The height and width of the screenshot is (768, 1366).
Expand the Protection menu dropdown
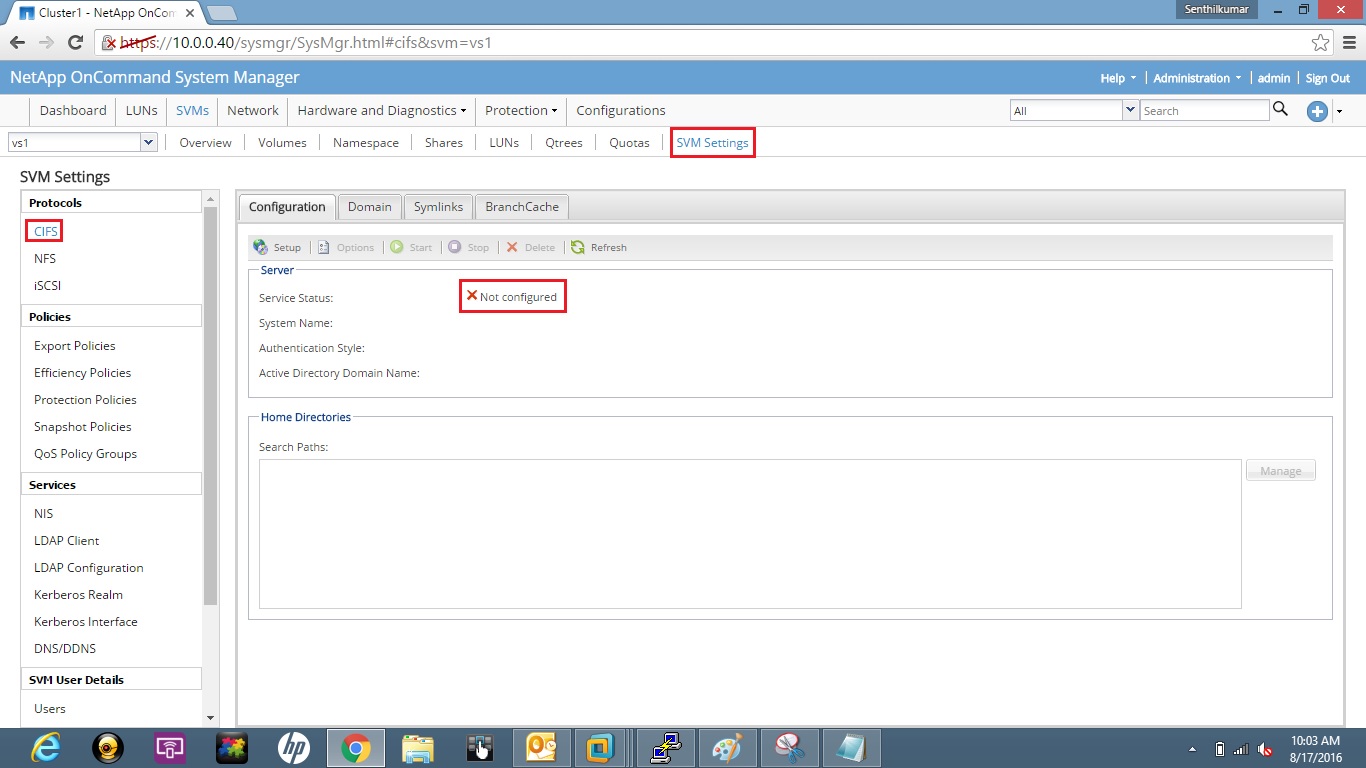pyautogui.click(x=520, y=110)
